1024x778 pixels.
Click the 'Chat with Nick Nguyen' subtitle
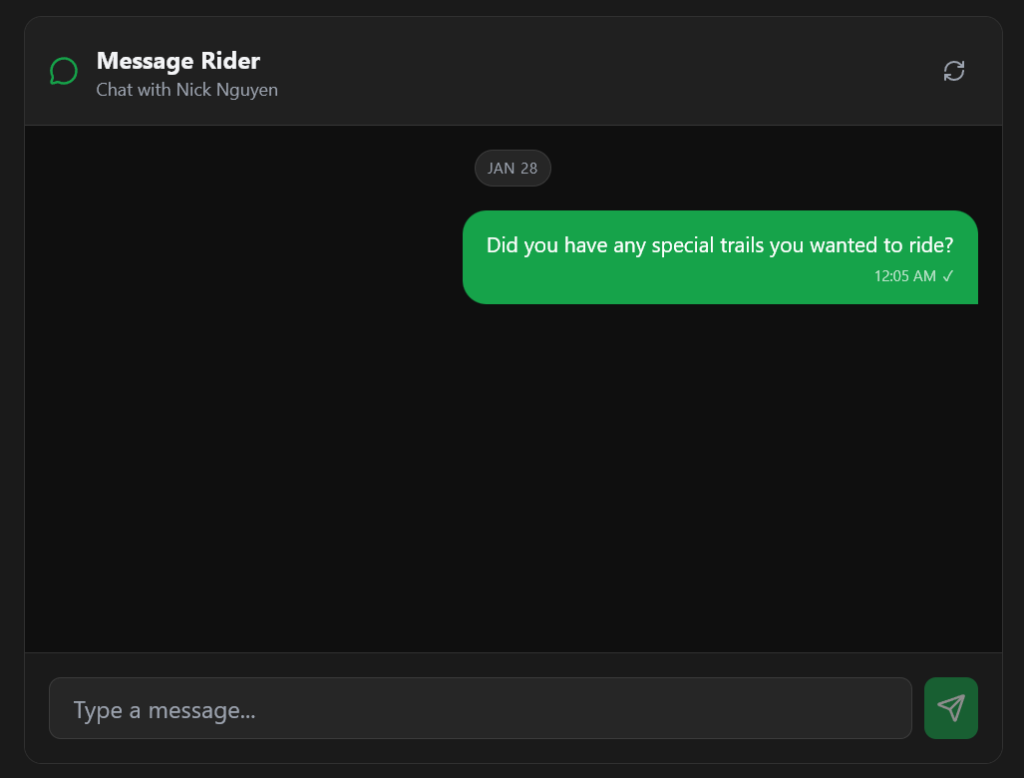[187, 89]
